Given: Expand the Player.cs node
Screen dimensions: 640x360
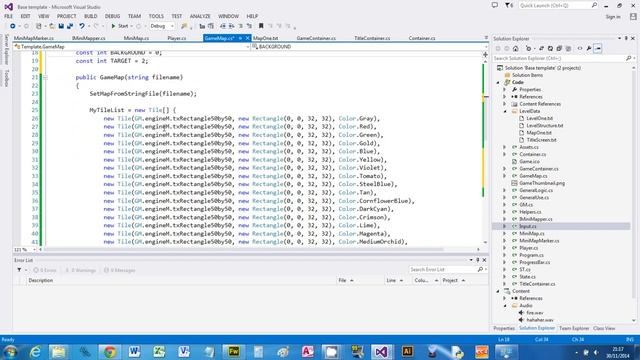Looking at the screenshot, I should pos(505,248).
